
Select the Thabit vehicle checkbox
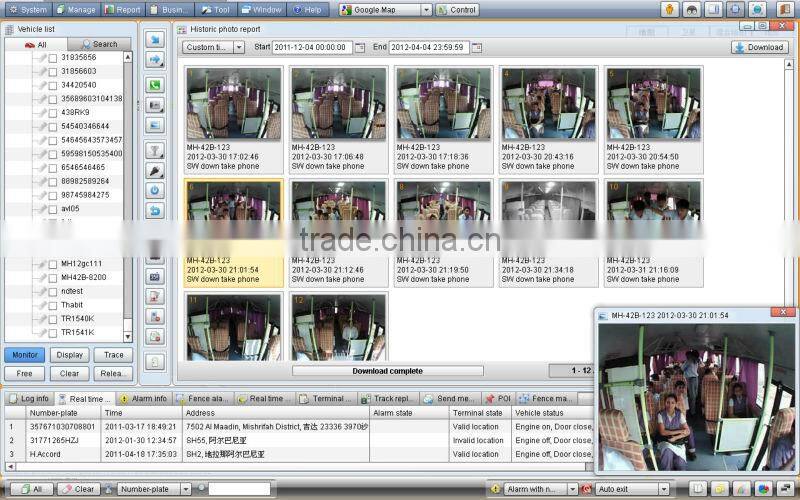click(x=53, y=306)
